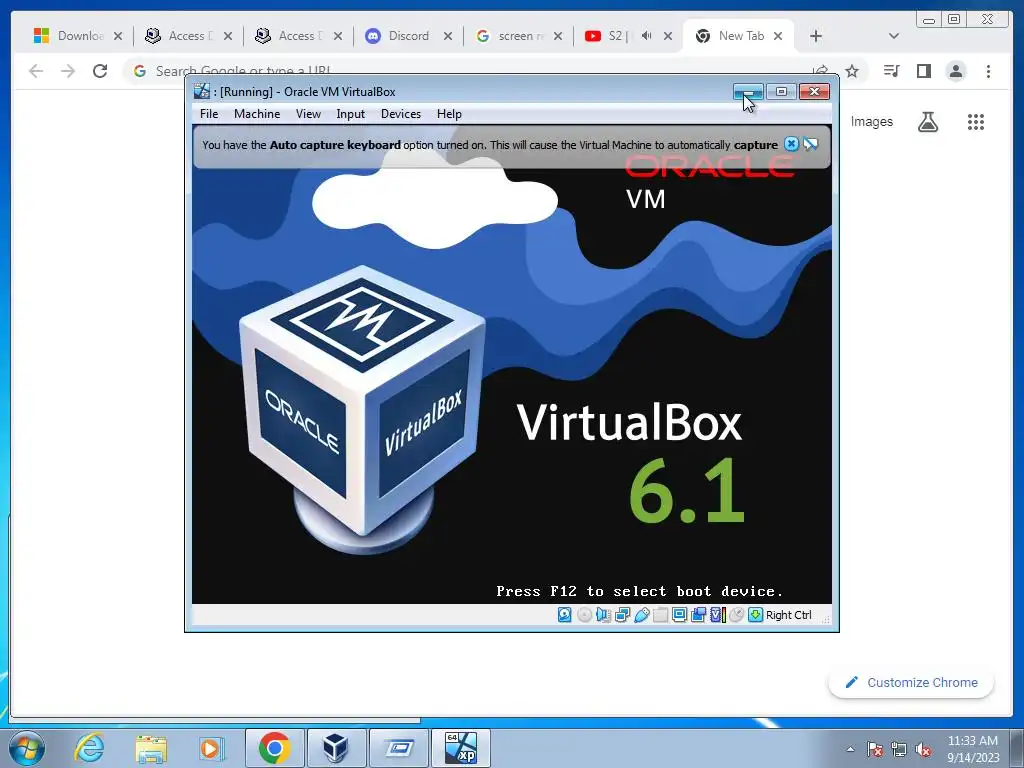Open Windows Media Player from taskbar
Image resolution: width=1024 pixels, height=768 pixels.
212,748
